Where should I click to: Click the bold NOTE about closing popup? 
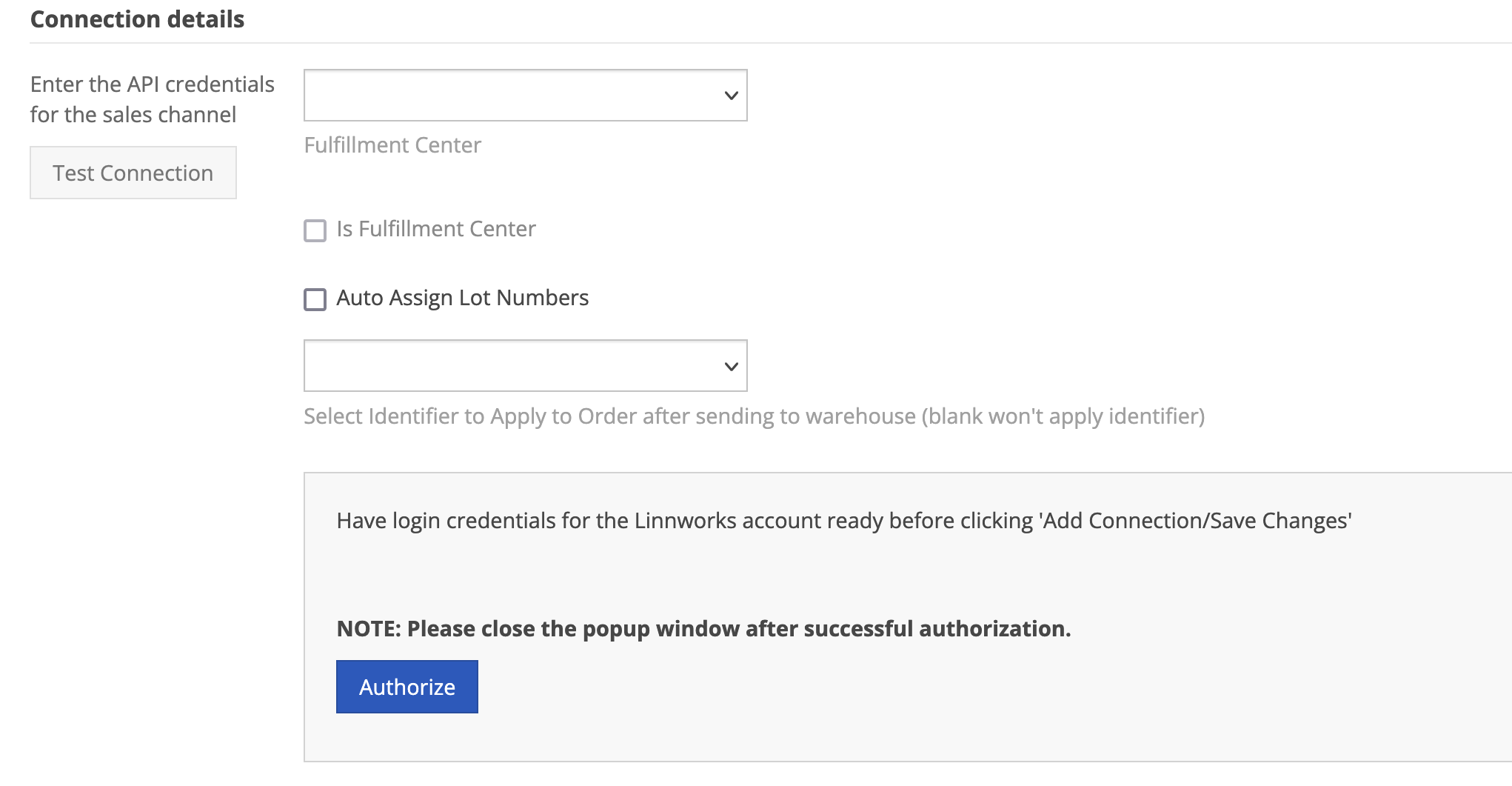point(703,629)
